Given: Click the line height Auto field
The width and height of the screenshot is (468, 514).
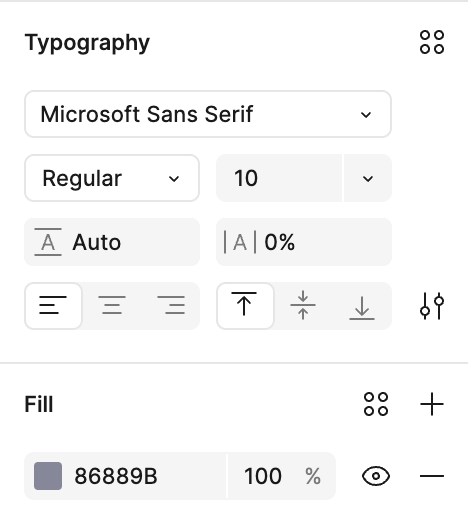Looking at the screenshot, I should (112, 242).
